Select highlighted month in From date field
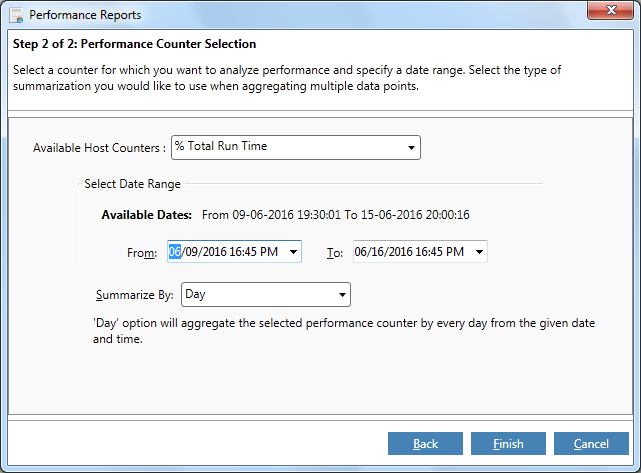The image size is (641, 473). pos(174,252)
